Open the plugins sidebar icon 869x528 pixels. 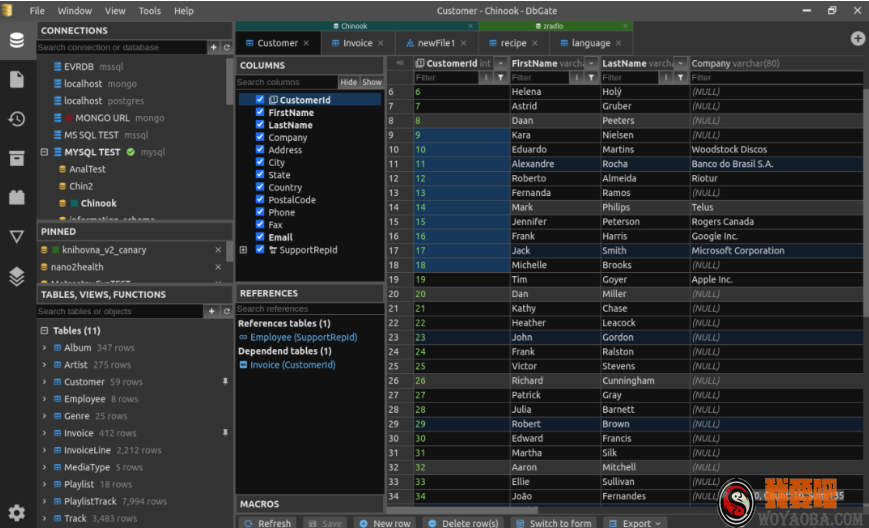16,197
